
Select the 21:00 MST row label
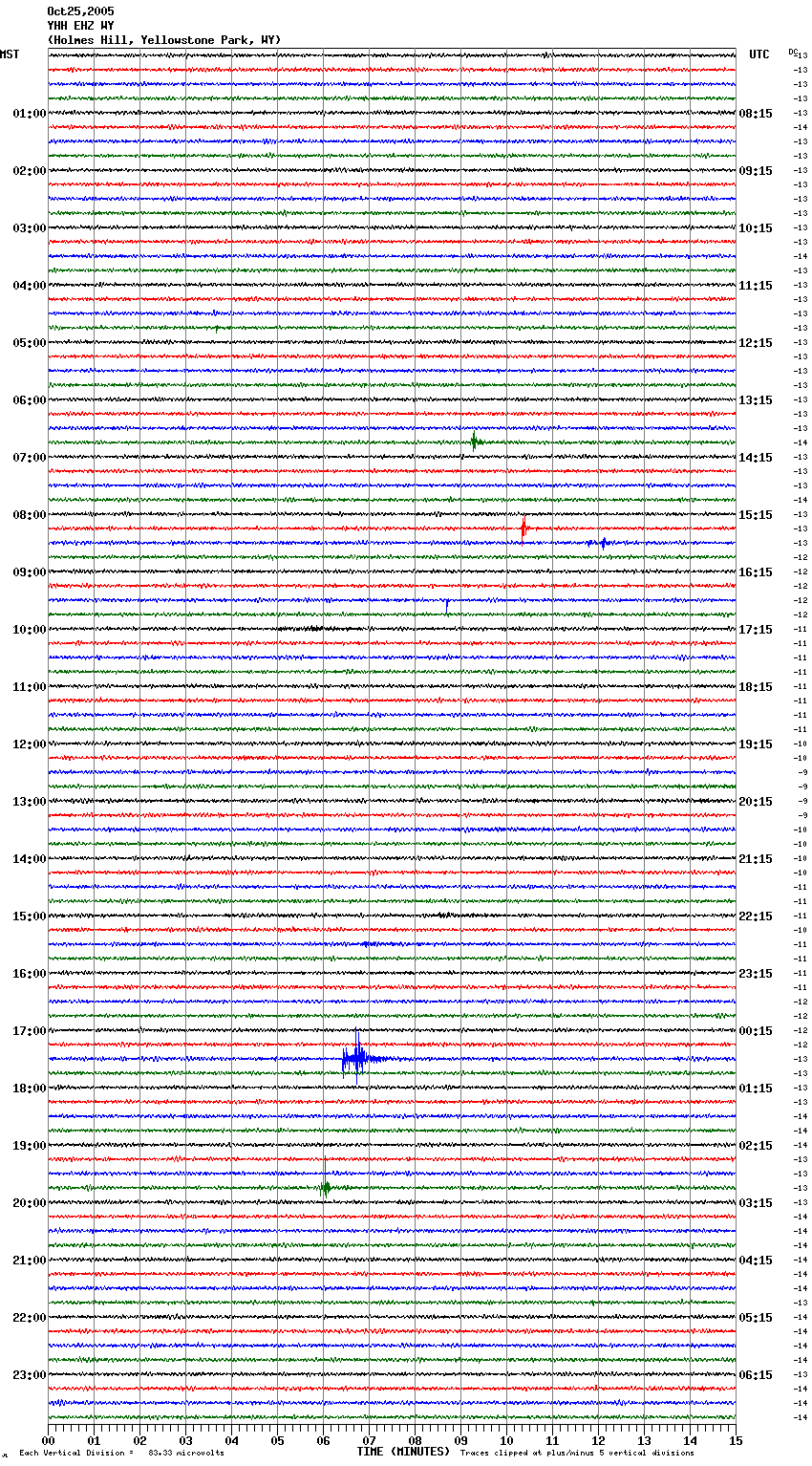(x=29, y=1261)
